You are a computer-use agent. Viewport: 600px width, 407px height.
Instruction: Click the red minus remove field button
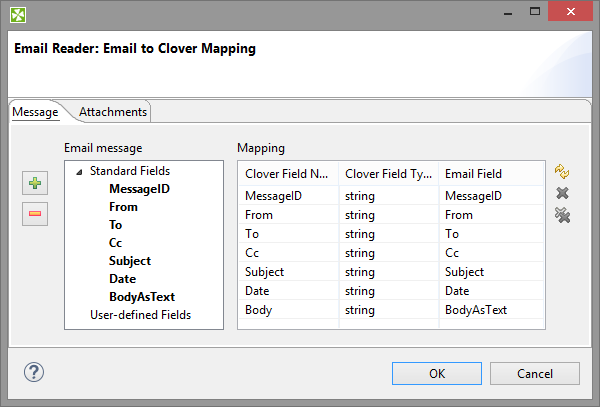pos(35,213)
